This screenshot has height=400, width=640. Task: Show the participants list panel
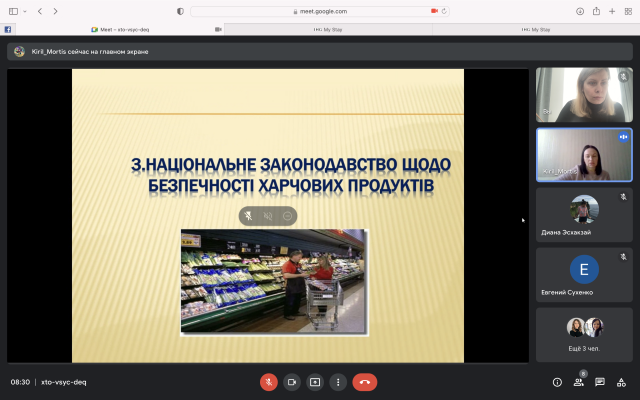[578, 381]
